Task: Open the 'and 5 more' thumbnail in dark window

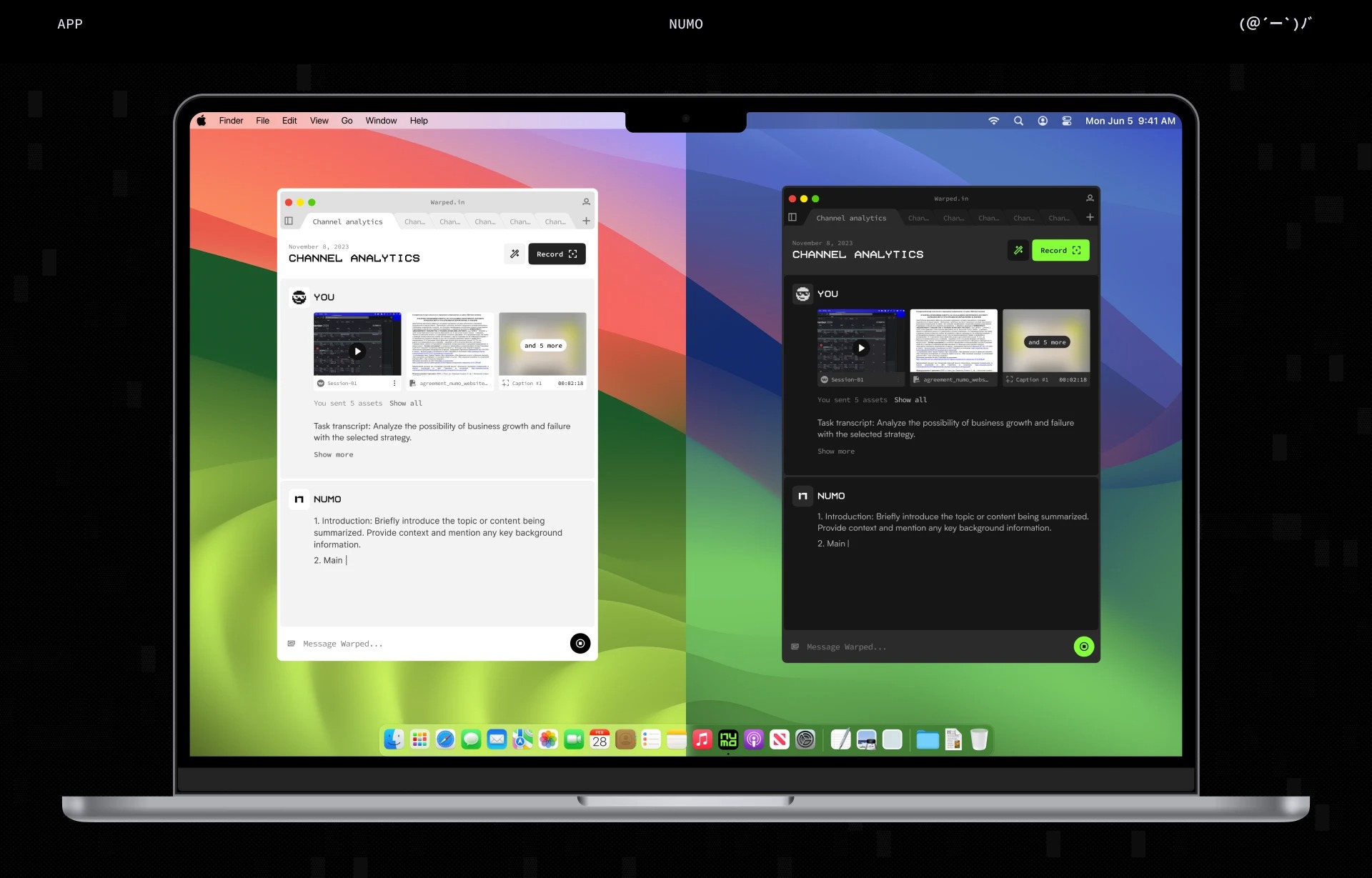Action: tap(1046, 342)
